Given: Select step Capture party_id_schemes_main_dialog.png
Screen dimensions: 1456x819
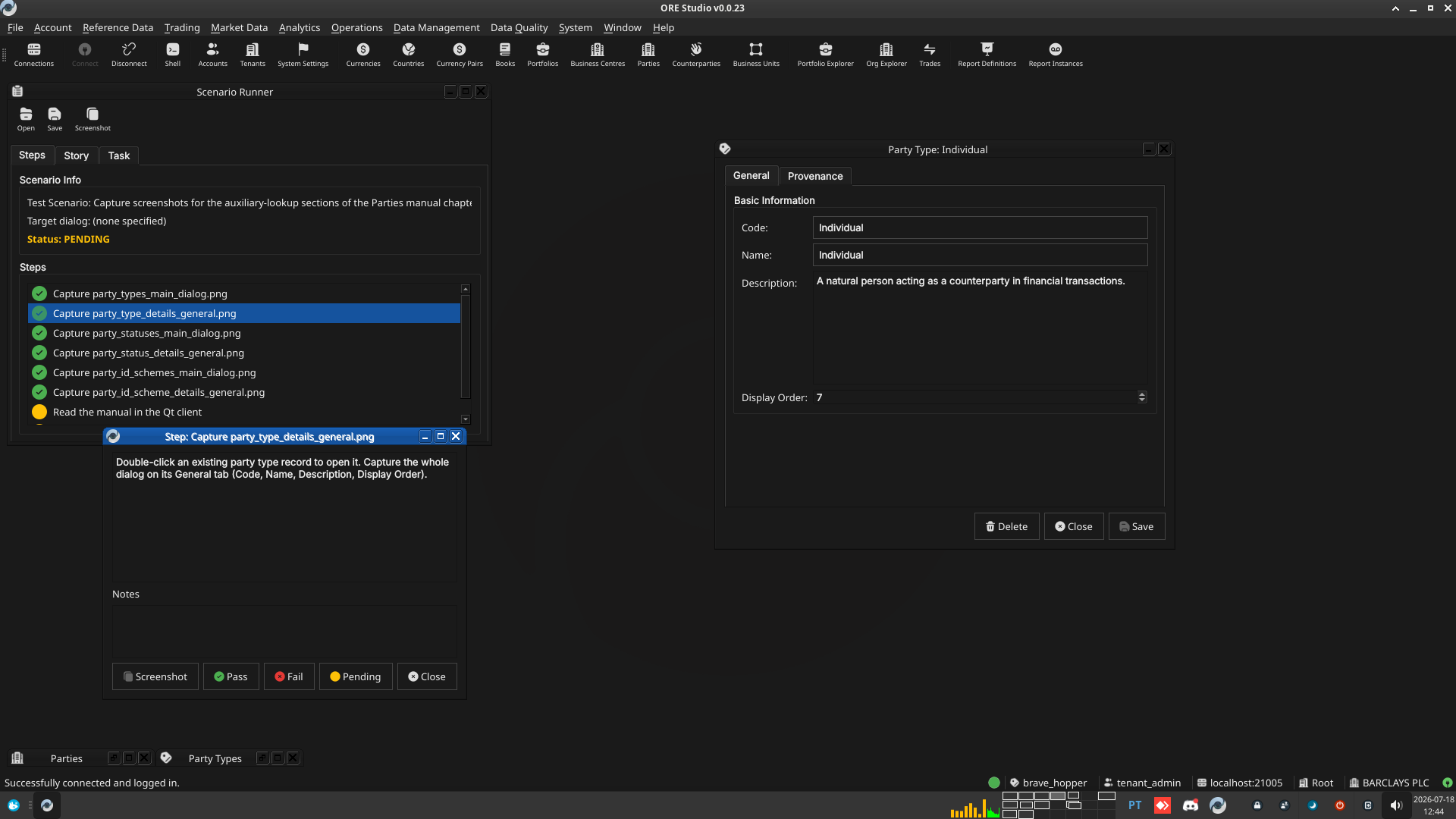Looking at the screenshot, I should point(244,372).
